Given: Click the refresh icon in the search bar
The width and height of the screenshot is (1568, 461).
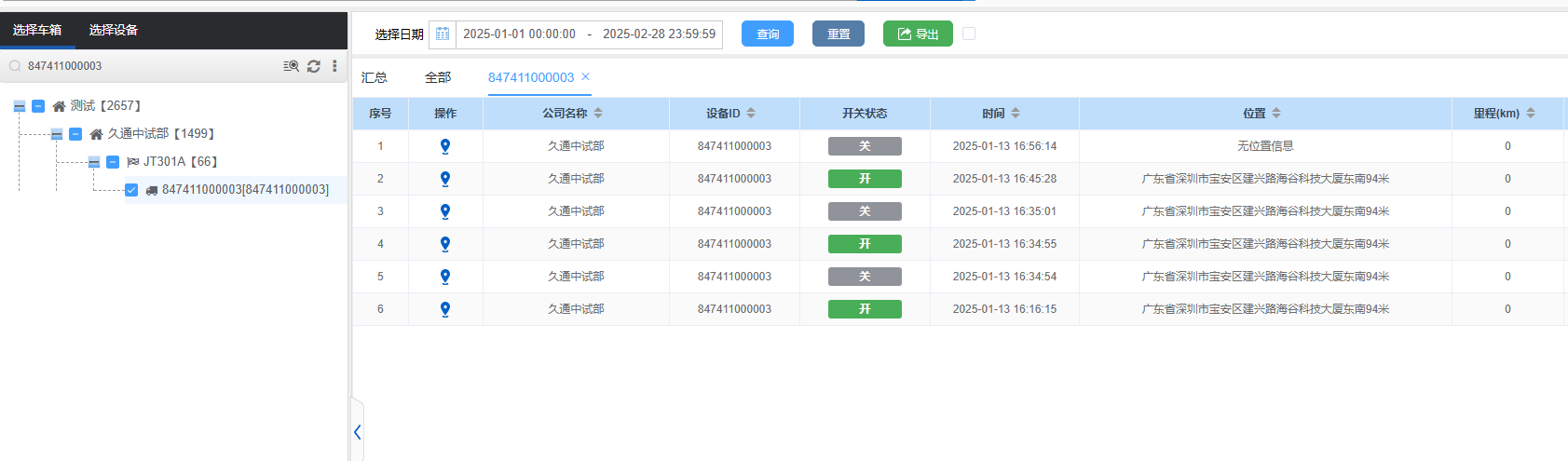Looking at the screenshot, I should (x=314, y=66).
